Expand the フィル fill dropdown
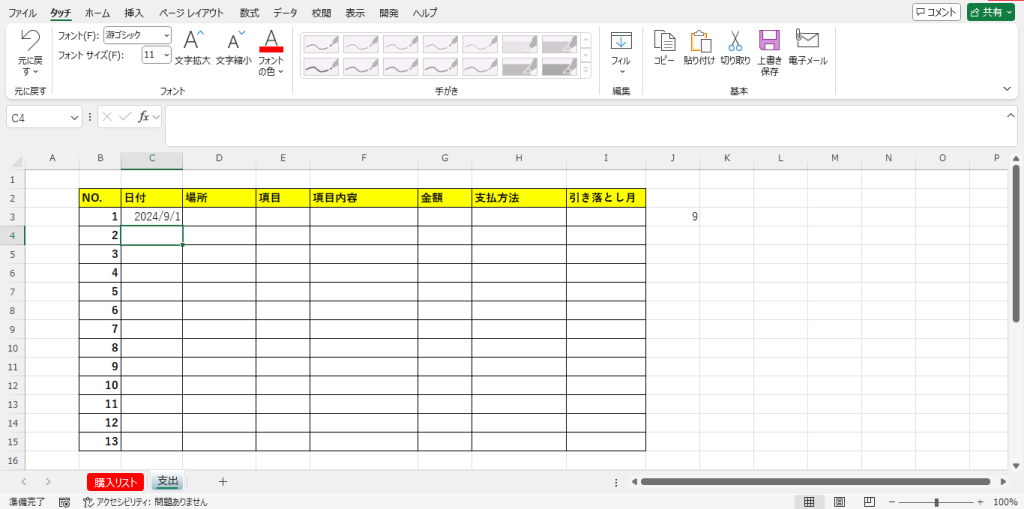 (621, 70)
